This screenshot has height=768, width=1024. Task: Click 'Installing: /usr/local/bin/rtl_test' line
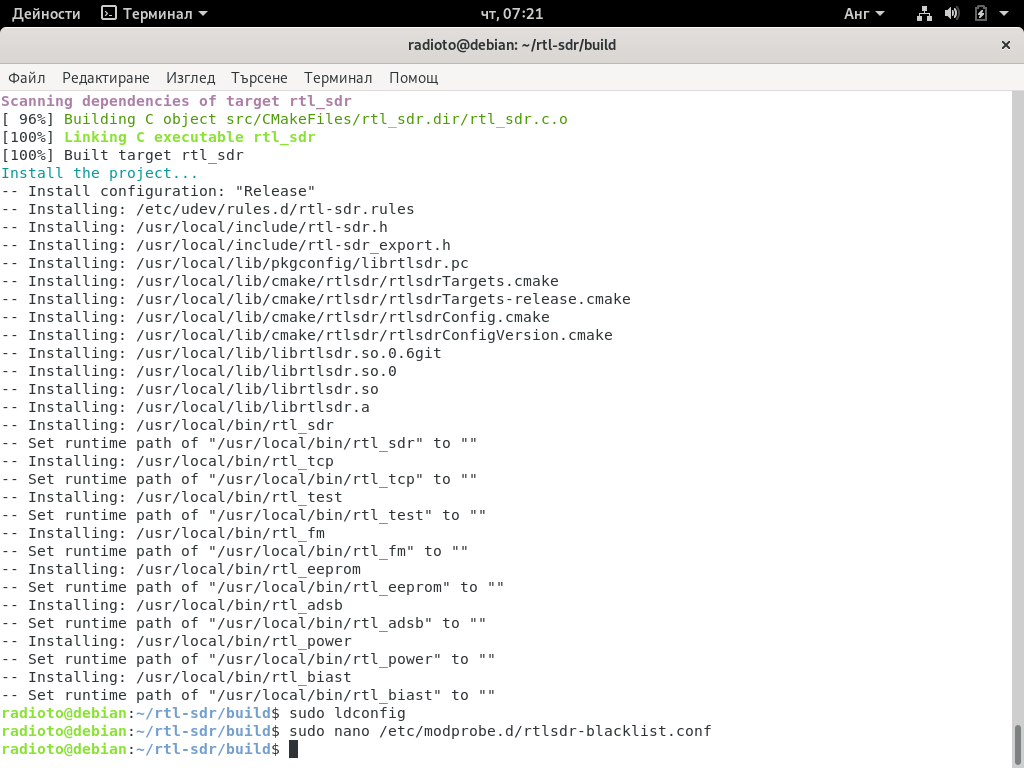pyautogui.click(x=172, y=498)
